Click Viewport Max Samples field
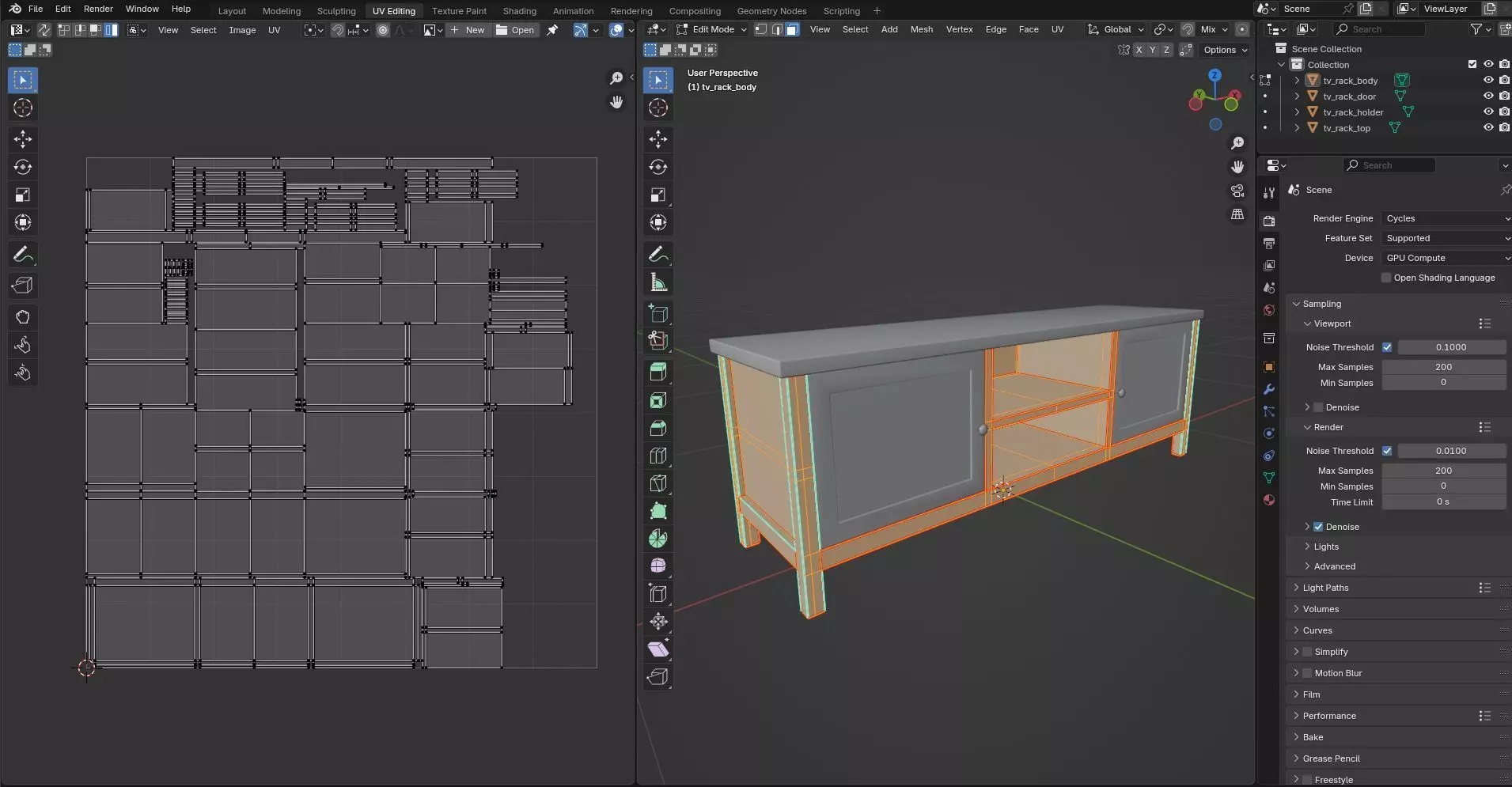Image resolution: width=1512 pixels, height=787 pixels. click(1443, 367)
